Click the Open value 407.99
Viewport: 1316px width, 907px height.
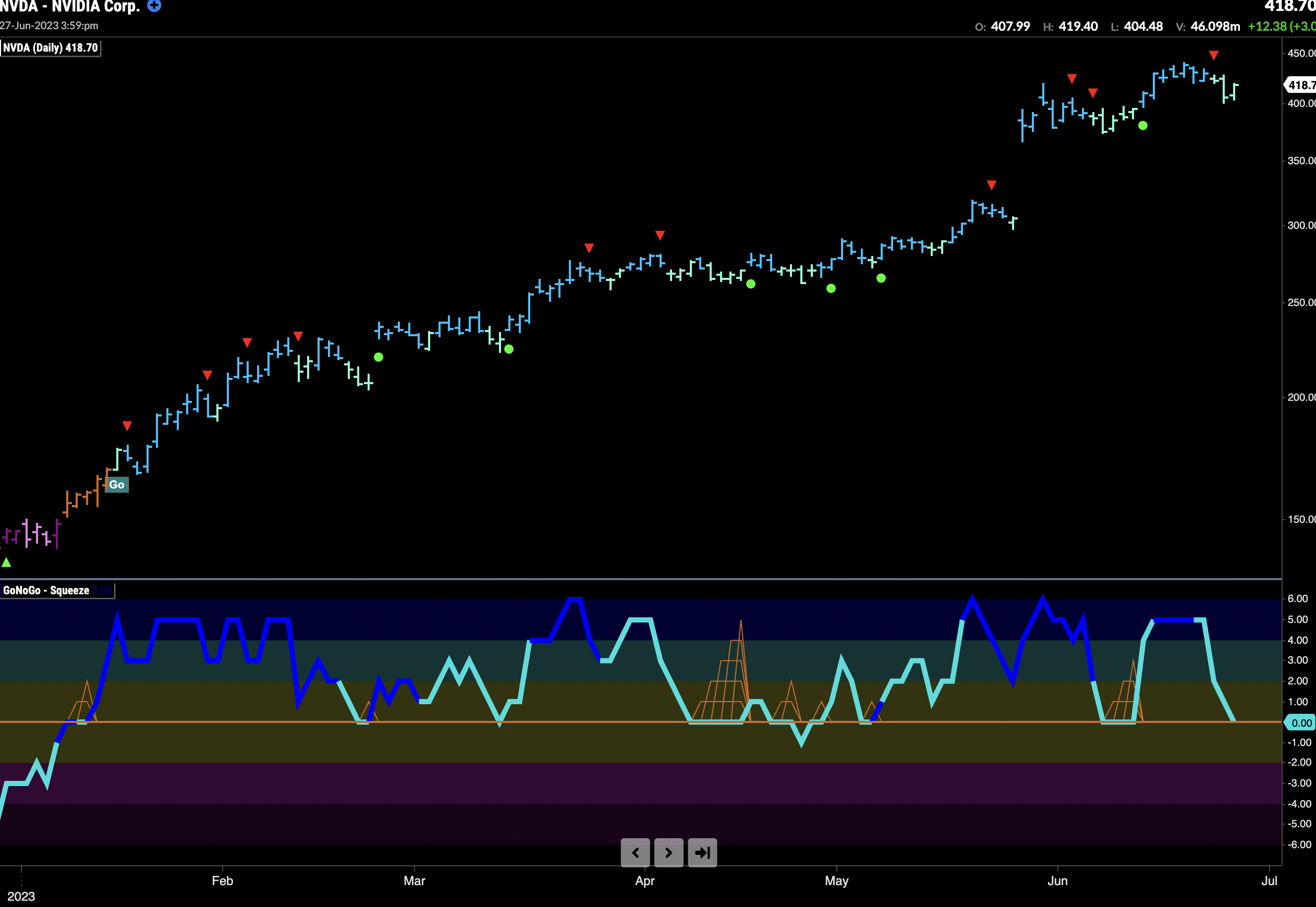click(x=1010, y=26)
